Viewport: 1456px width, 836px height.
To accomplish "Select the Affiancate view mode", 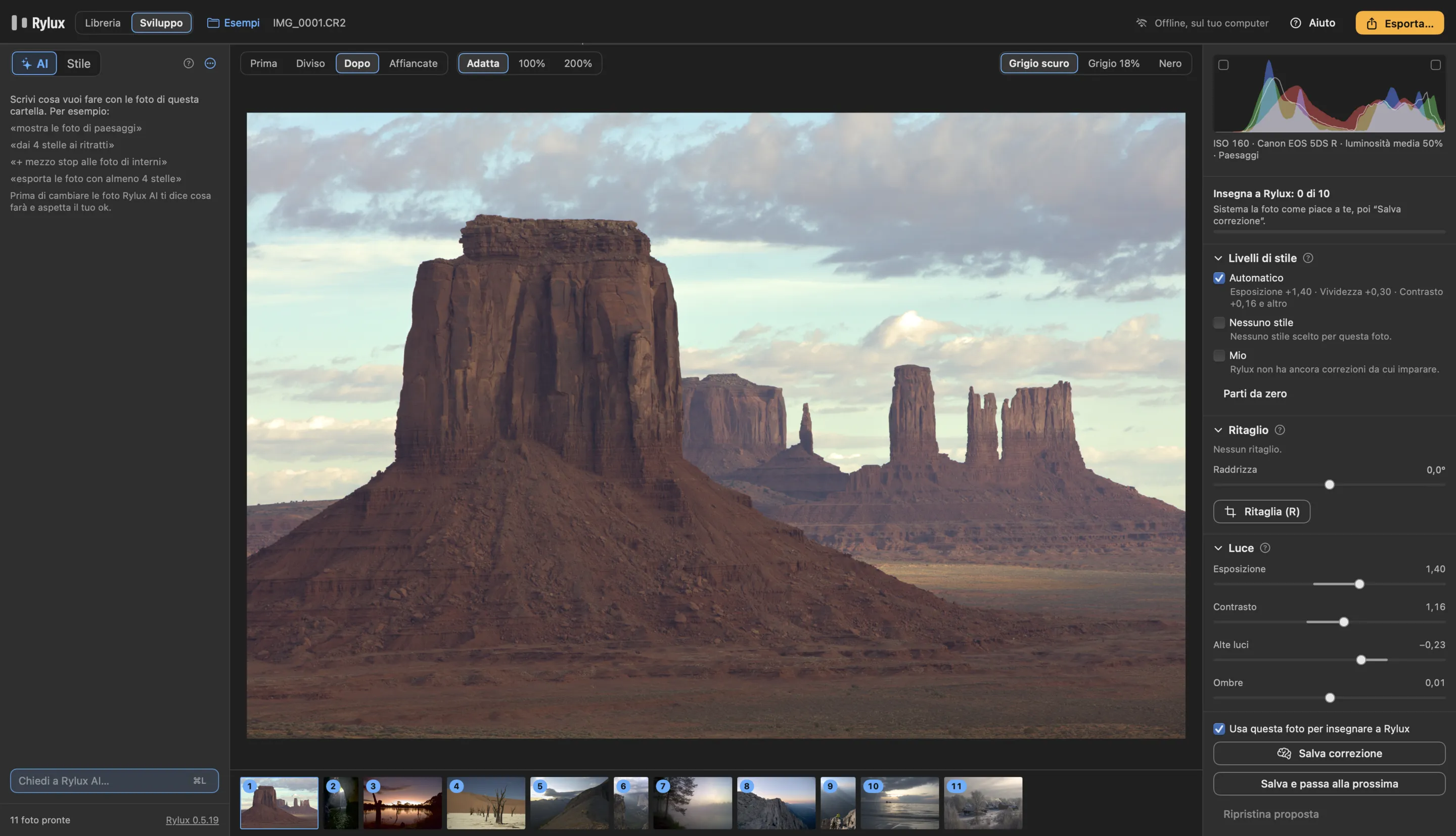I will tap(413, 63).
